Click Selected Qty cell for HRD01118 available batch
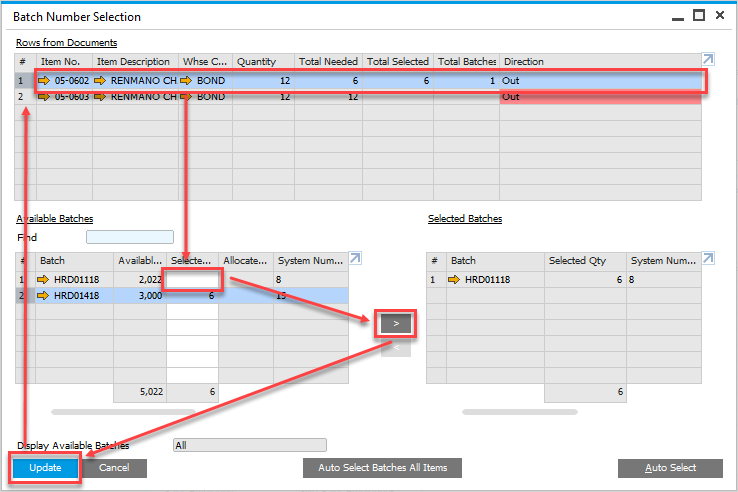 point(193,280)
